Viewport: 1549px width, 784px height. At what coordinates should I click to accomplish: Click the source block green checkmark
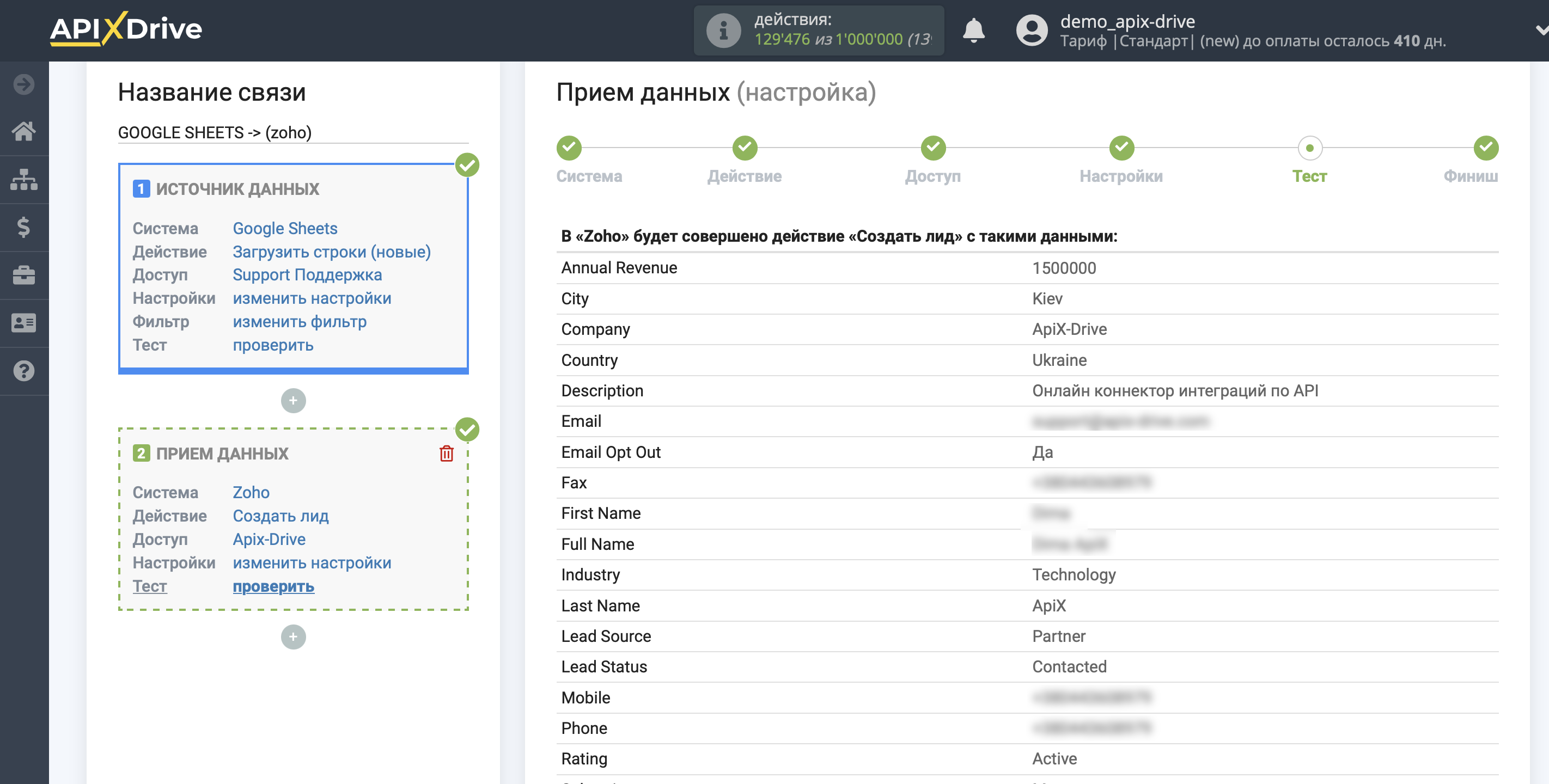(467, 165)
